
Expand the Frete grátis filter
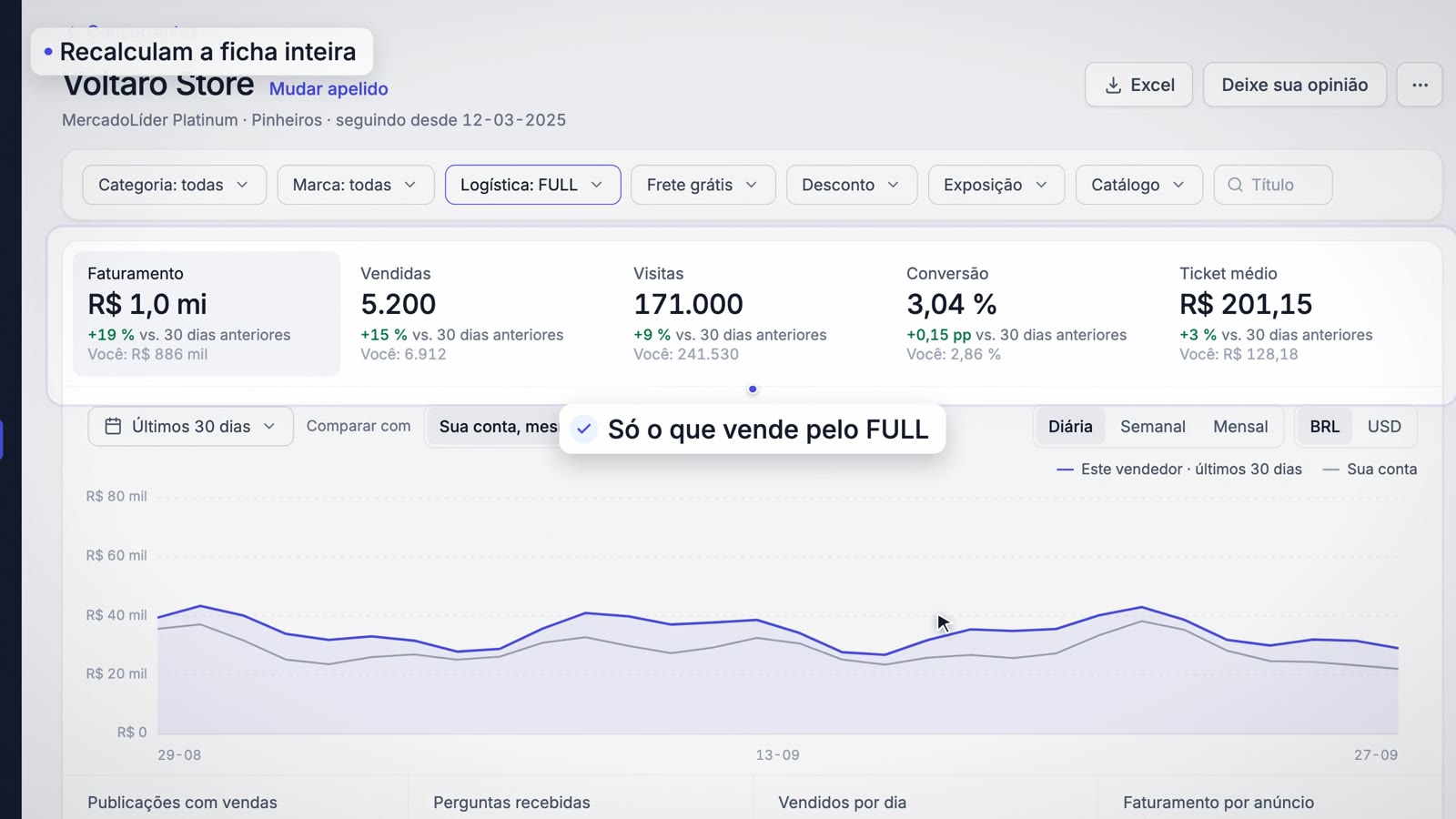pos(703,185)
